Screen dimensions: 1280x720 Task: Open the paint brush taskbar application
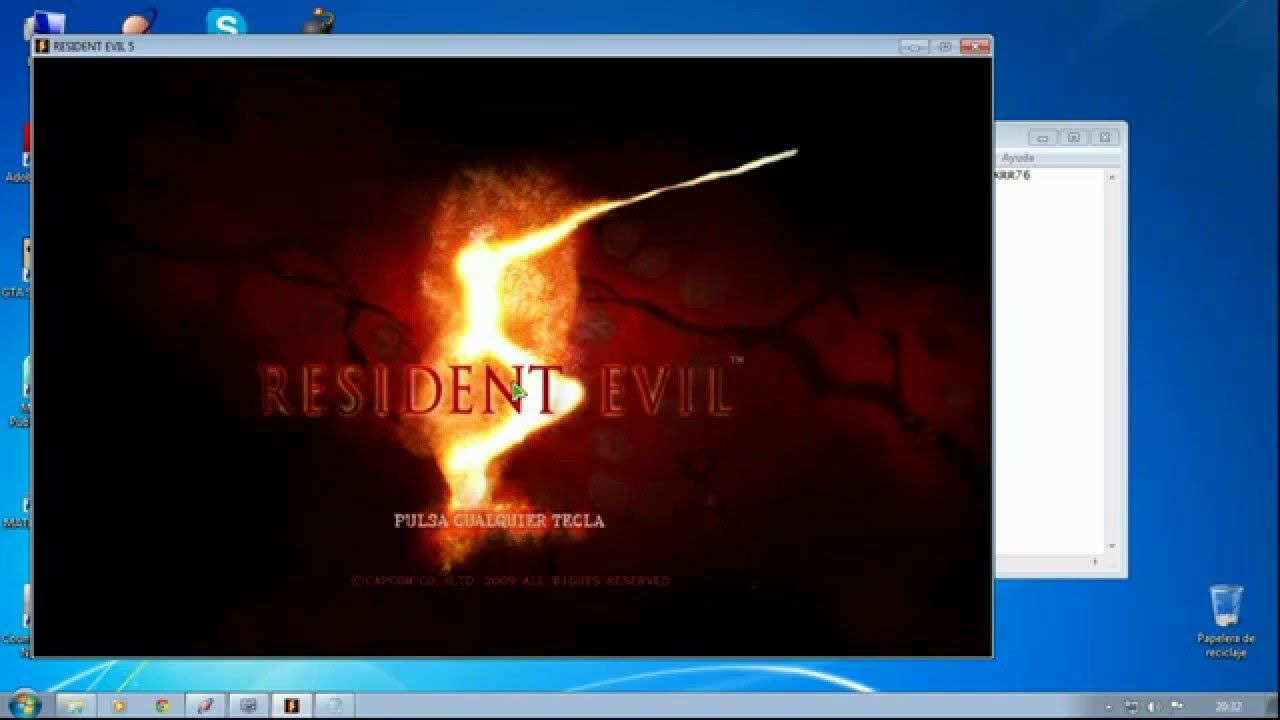coord(205,705)
